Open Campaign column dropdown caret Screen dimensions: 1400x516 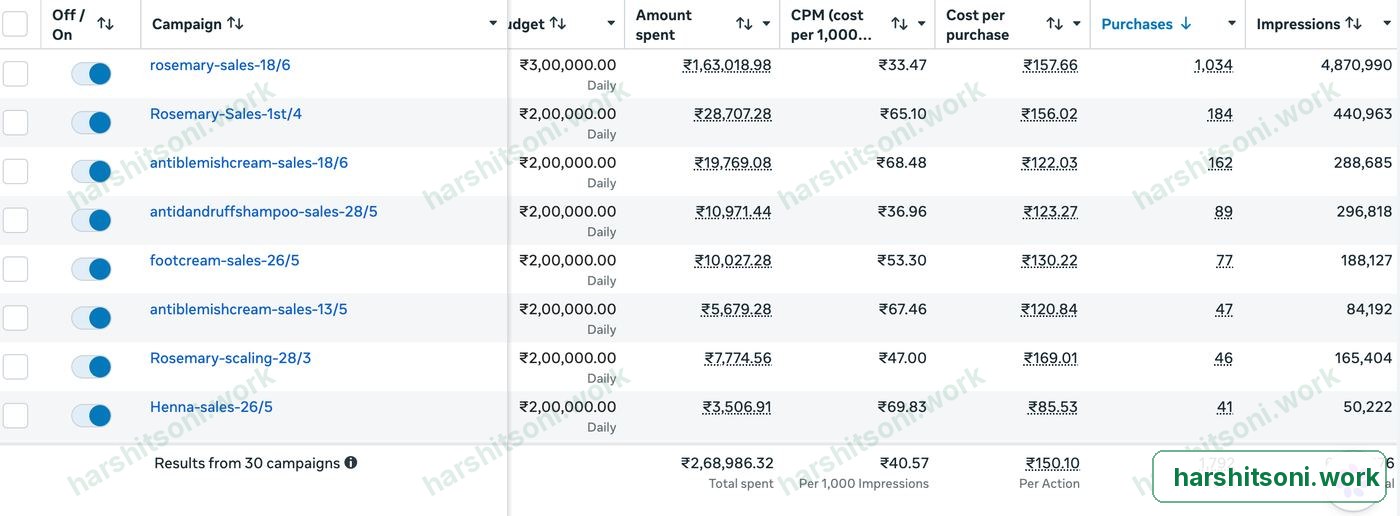coord(493,24)
